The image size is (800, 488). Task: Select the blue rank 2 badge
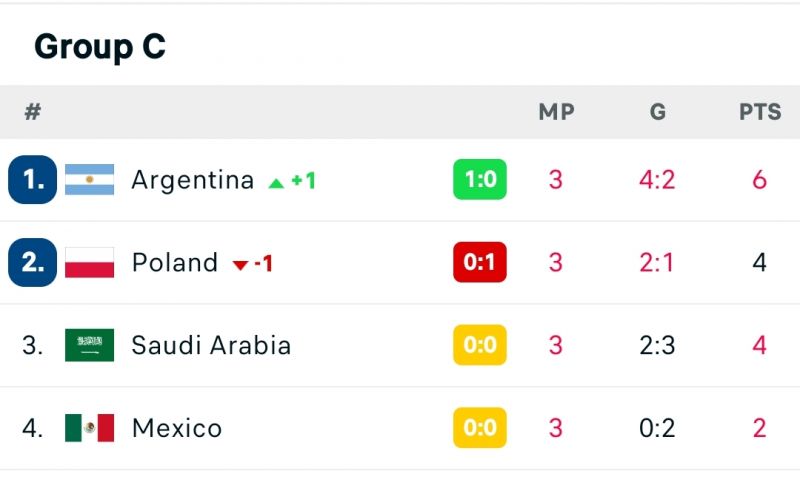point(33,262)
